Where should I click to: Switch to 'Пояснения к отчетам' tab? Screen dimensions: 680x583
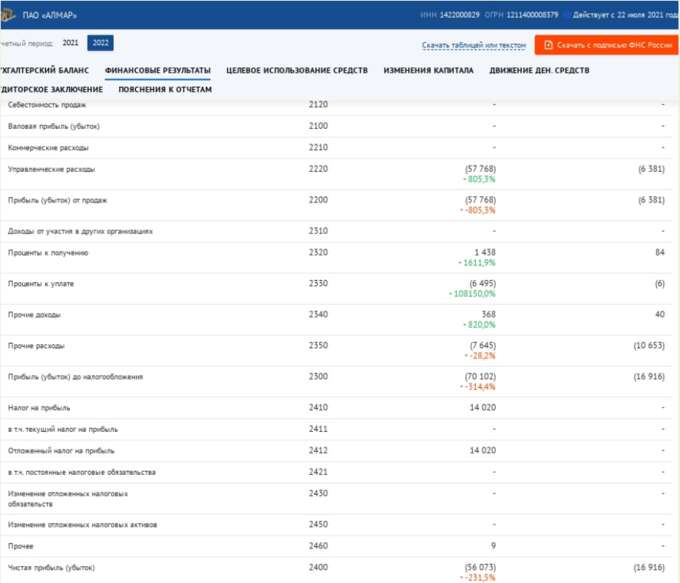coord(165,90)
